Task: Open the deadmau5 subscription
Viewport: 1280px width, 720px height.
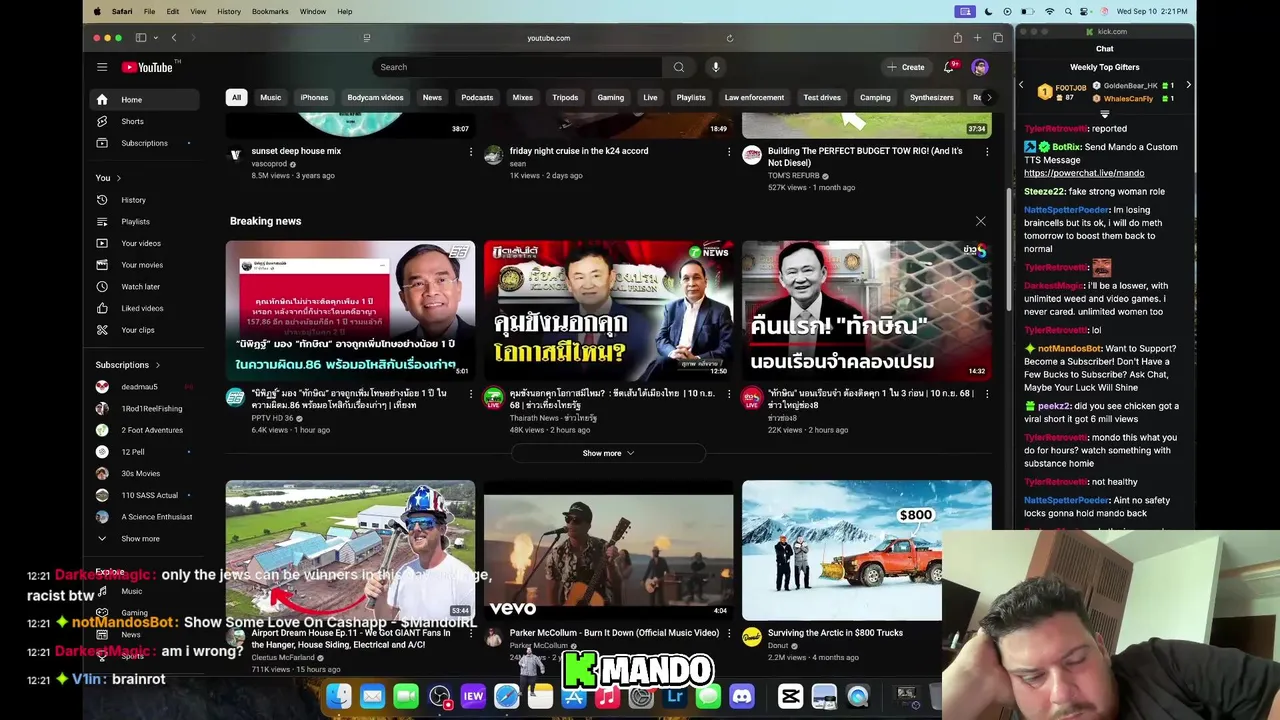Action: [x=140, y=387]
